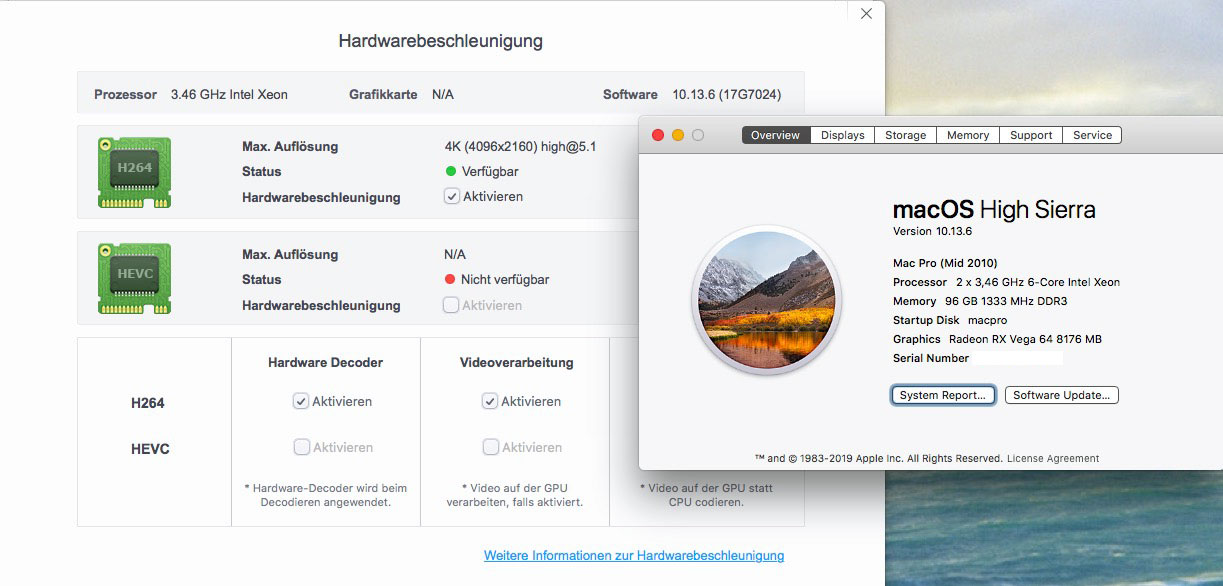Toggle H264 Hardwarebeschleunigung Aktivieren checkbox
The height and width of the screenshot is (586, 1223).
pyautogui.click(x=452, y=197)
